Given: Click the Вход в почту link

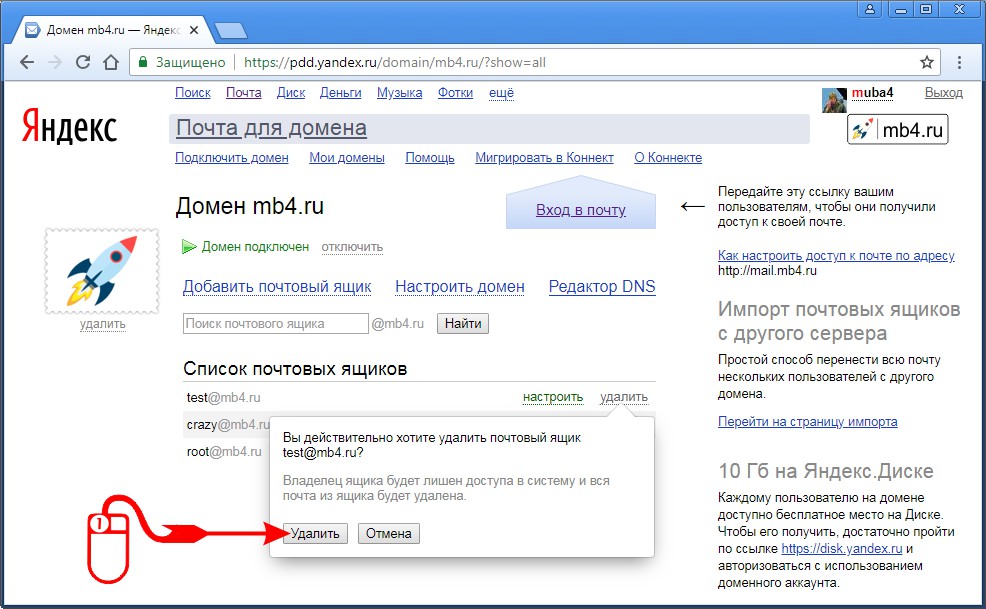Looking at the screenshot, I should tap(580, 210).
